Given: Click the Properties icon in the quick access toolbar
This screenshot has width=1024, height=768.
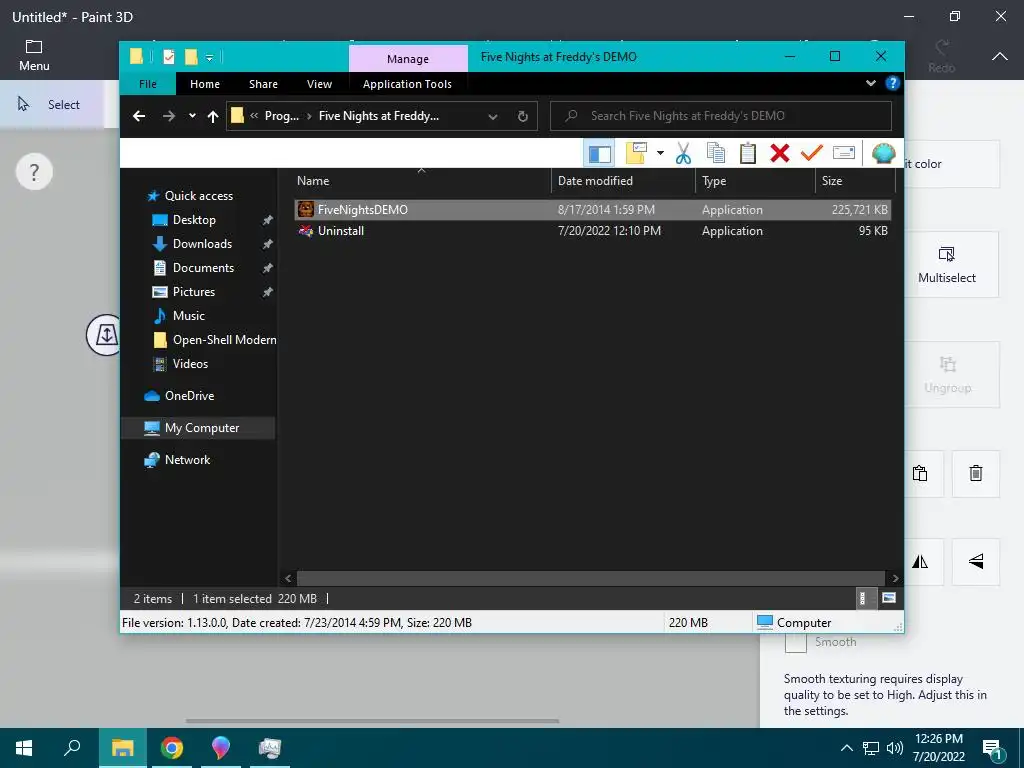Looking at the screenshot, I should click(168, 57).
